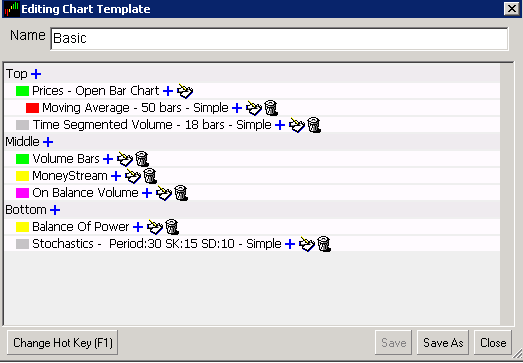Open the edit icon for On Balance Volume
The height and width of the screenshot is (363, 523).
pyautogui.click(x=164, y=193)
